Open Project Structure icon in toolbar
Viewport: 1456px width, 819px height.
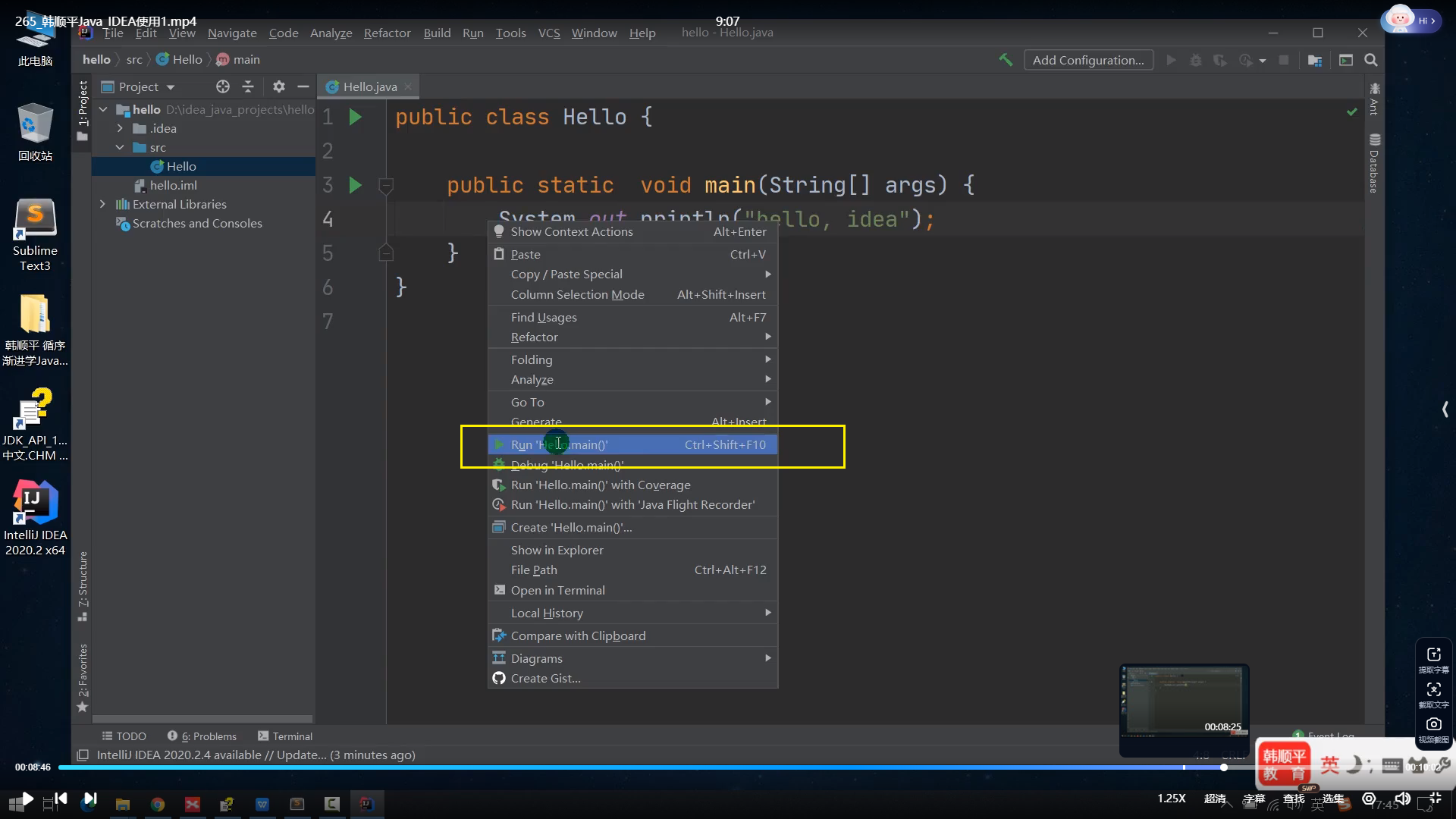click(x=1315, y=60)
